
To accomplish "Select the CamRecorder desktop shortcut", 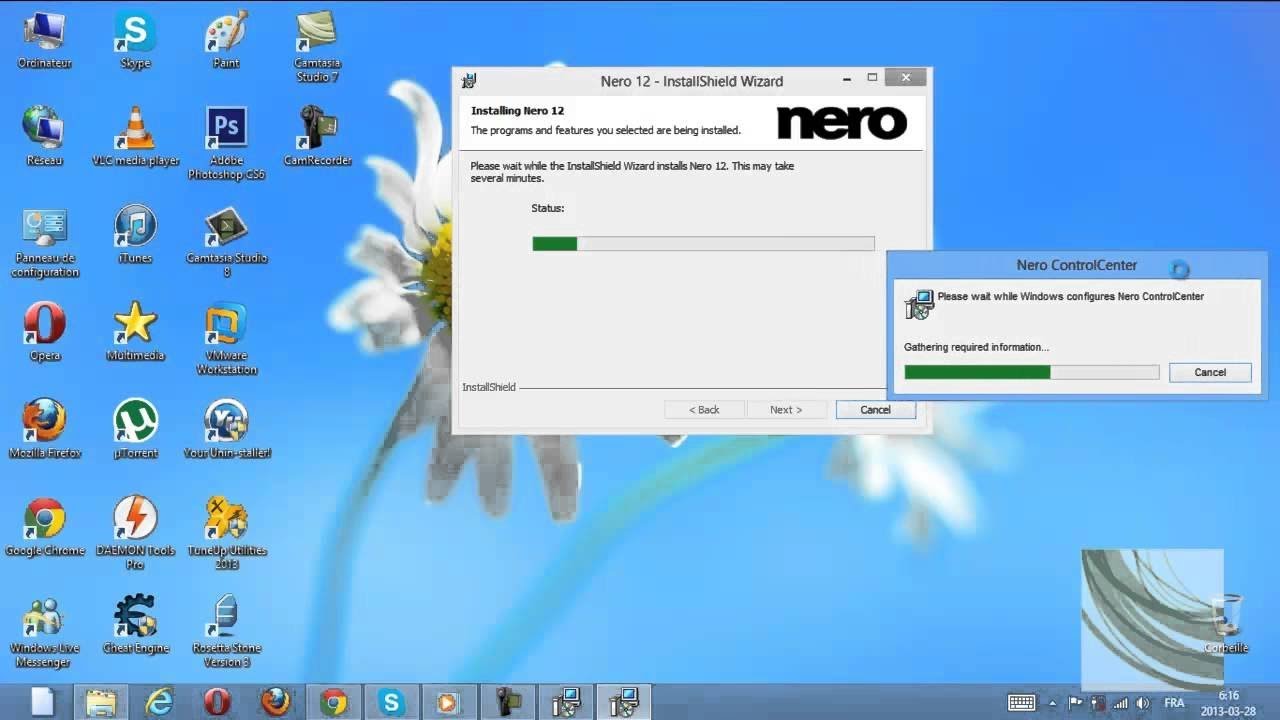I will coord(317,136).
